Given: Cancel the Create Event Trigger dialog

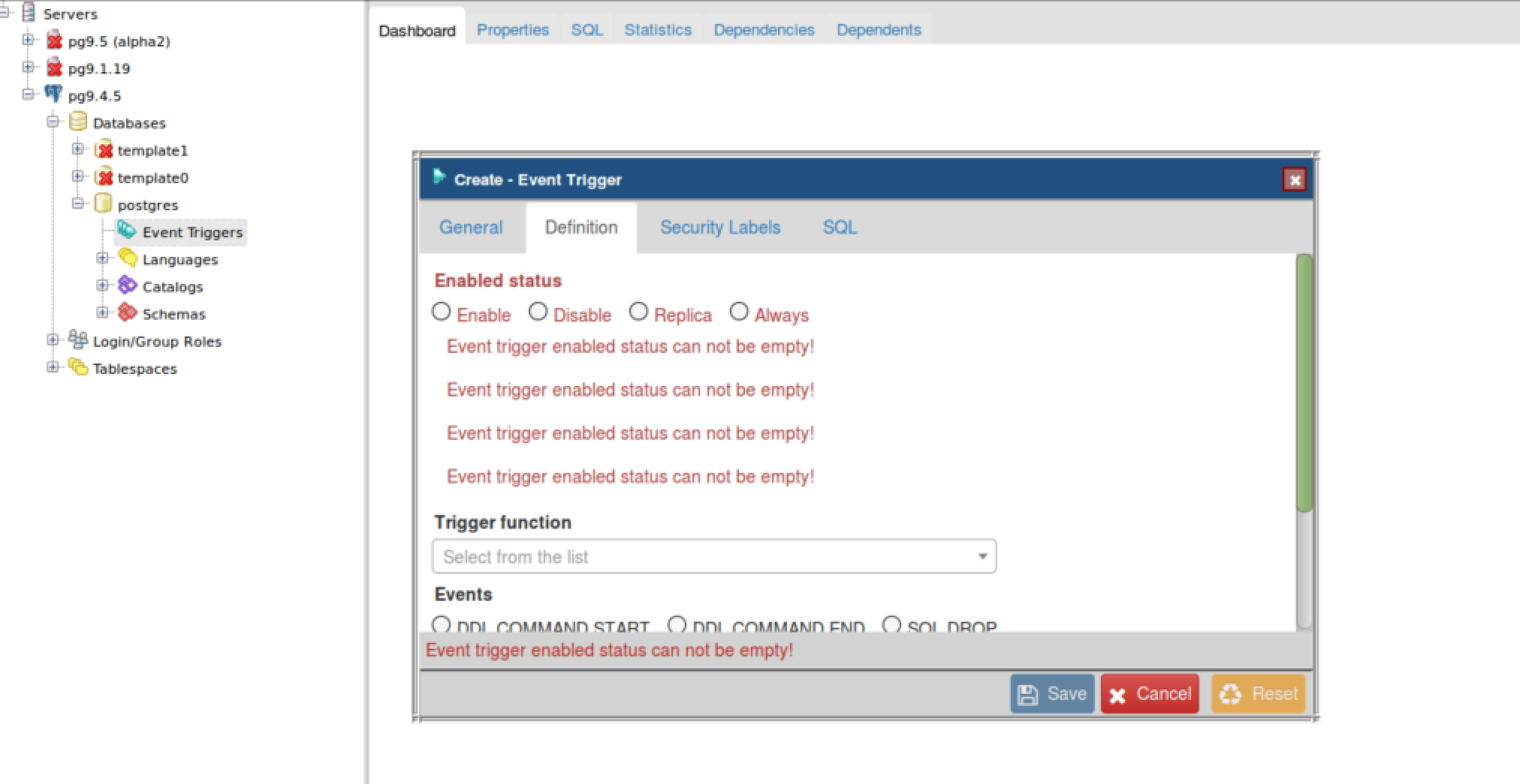Looking at the screenshot, I should pyautogui.click(x=1150, y=694).
